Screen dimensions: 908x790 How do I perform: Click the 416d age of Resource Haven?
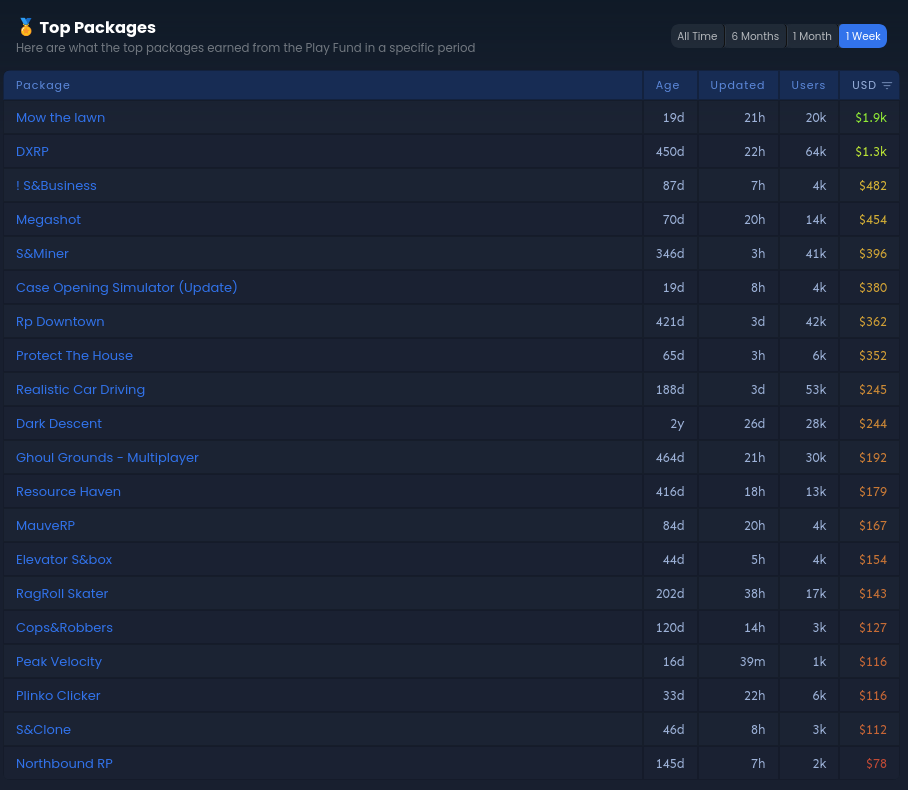[669, 492]
